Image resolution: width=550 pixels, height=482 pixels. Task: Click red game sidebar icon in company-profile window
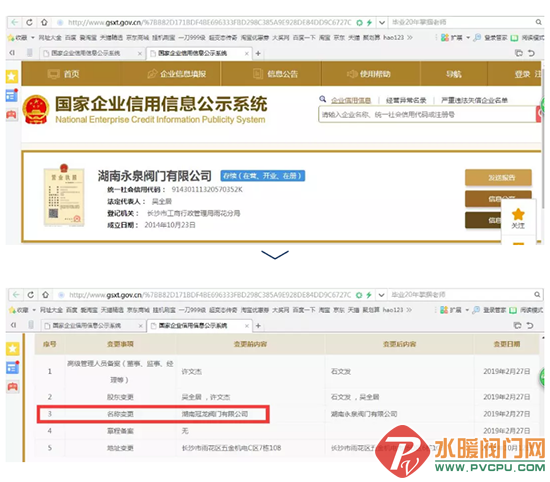pos(12,114)
